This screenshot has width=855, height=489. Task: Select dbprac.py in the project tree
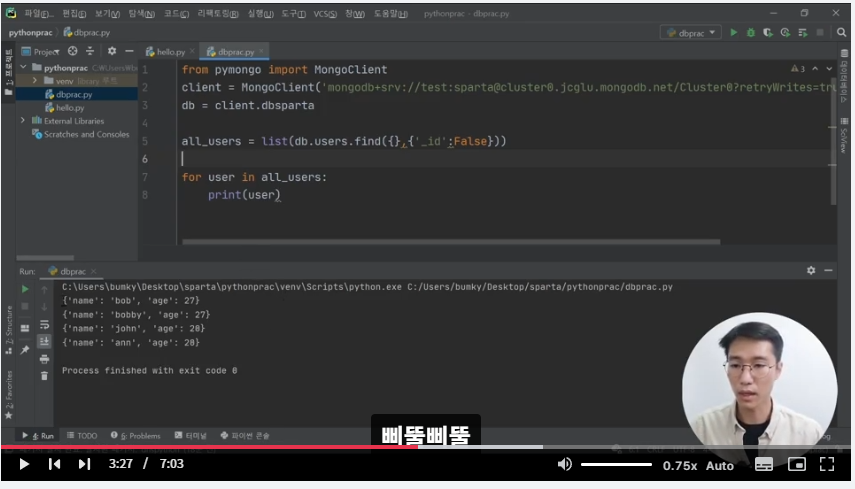coord(73,94)
